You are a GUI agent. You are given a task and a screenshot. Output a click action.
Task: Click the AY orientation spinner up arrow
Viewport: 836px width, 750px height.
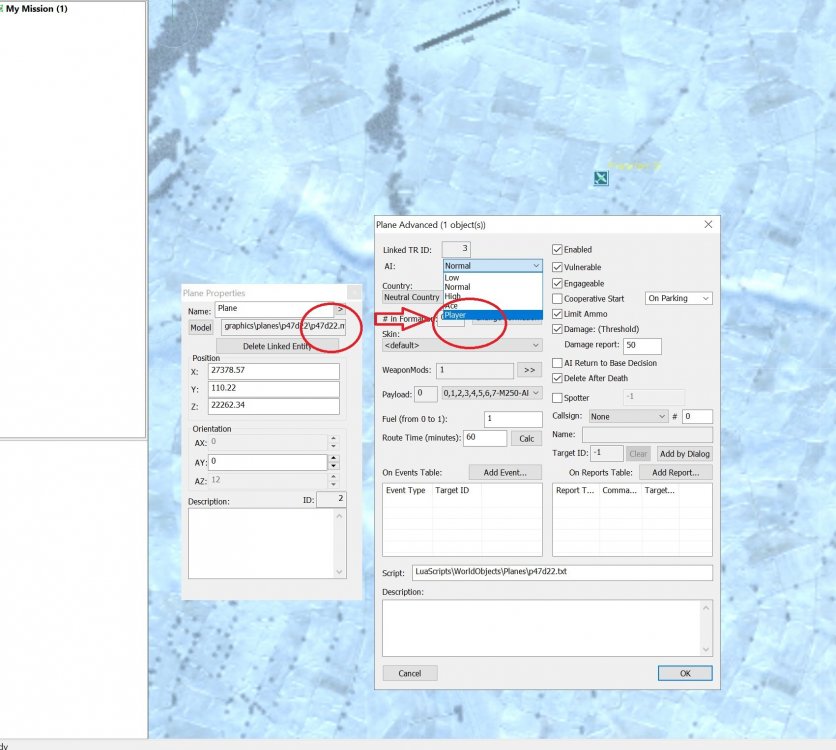point(333,458)
